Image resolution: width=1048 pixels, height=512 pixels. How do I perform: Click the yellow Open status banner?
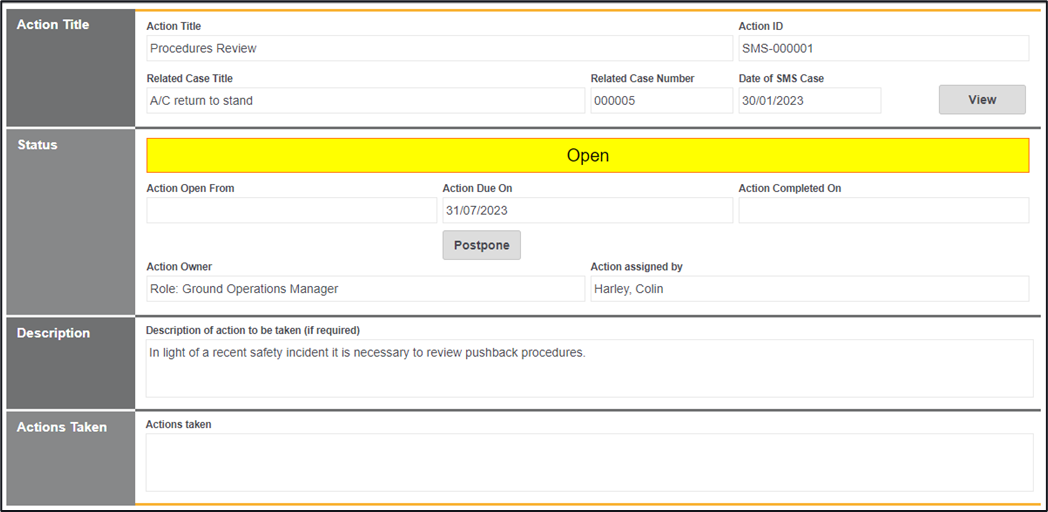[587, 156]
